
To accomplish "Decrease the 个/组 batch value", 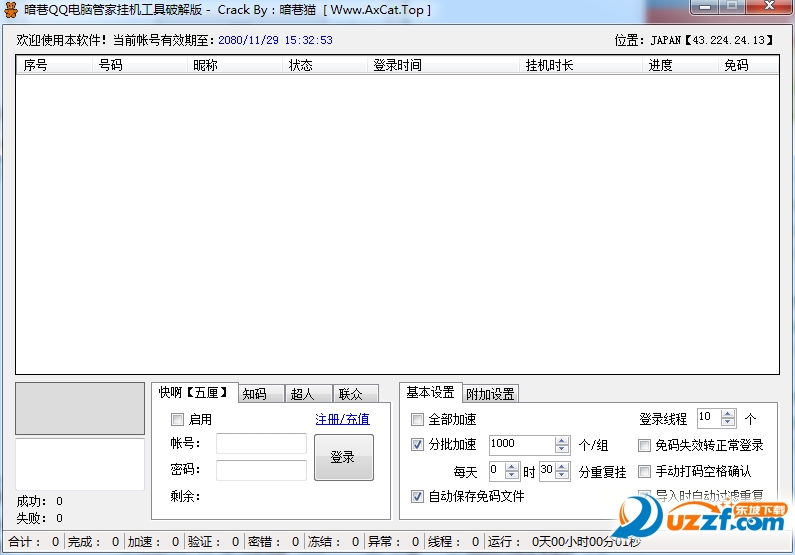I will pos(562,449).
